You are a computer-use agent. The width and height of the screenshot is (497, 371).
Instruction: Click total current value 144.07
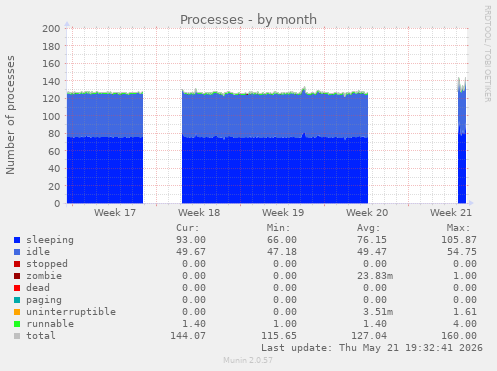tap(188, 336)
